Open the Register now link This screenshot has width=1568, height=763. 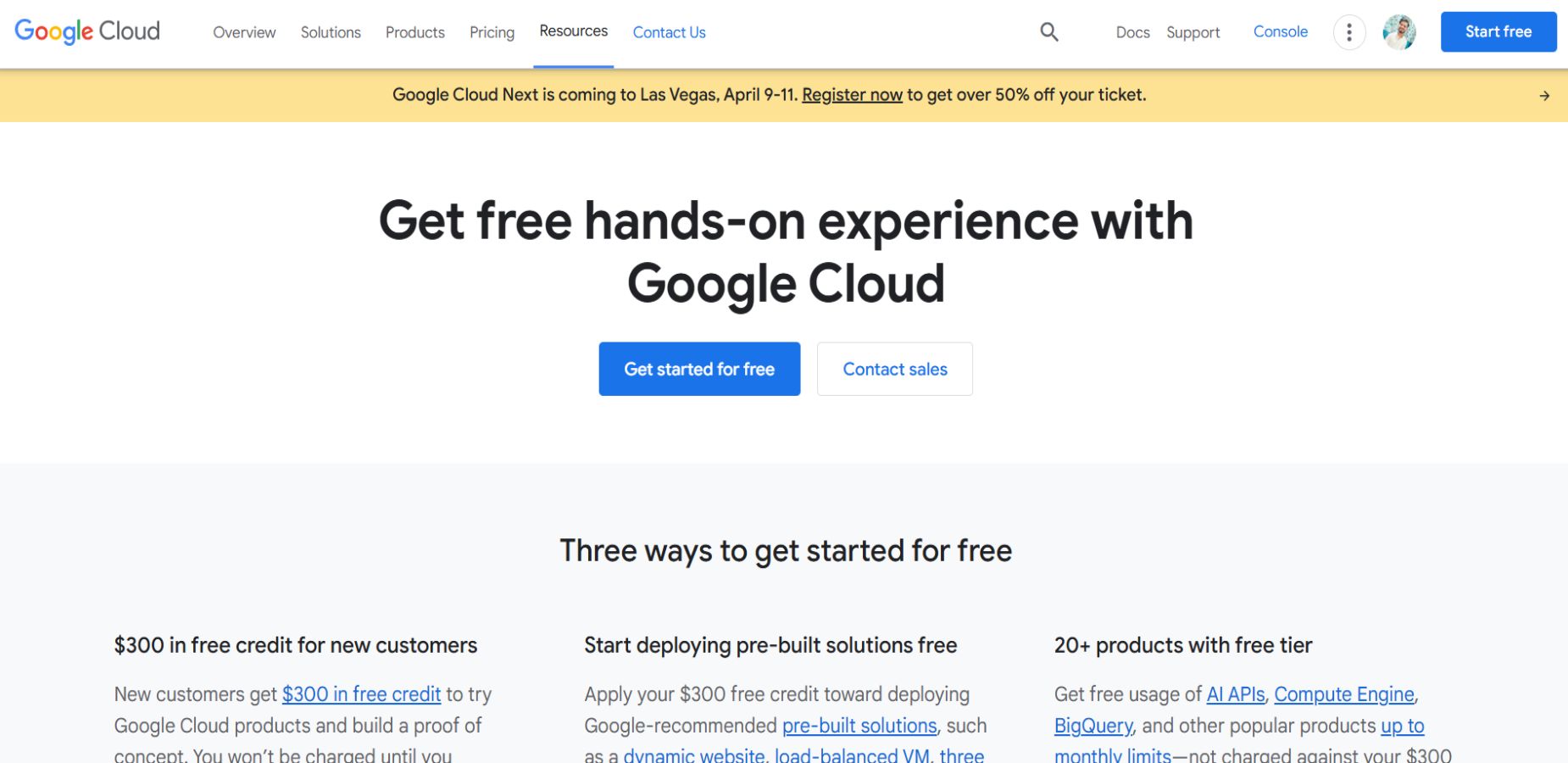click(x=851, y=95)
